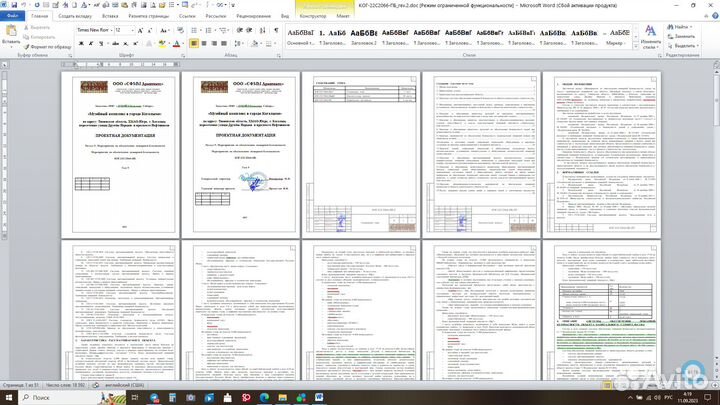The width and height of the screenshot is (720, 405).
Task: Align text left
Action: point(194,44)
